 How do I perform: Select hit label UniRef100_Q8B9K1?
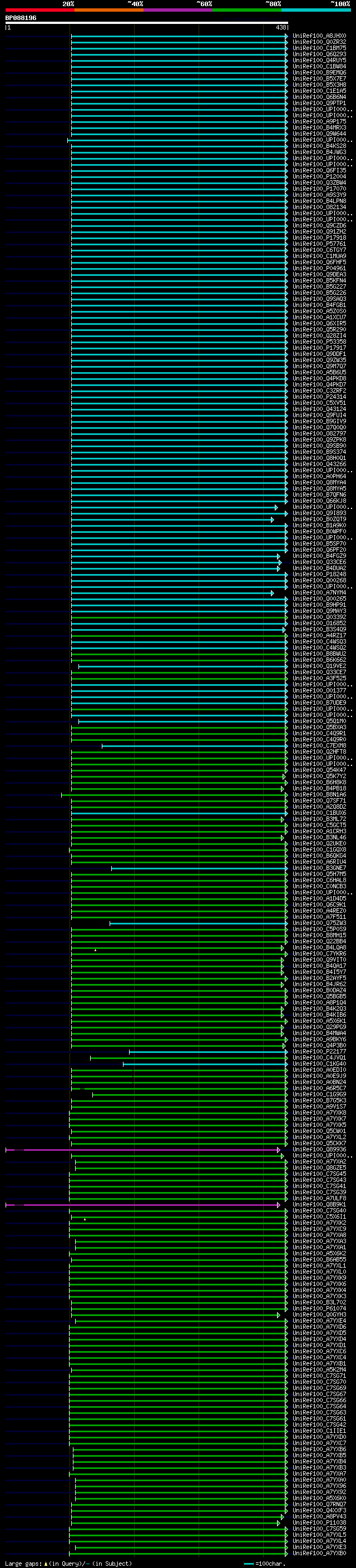pyautogui.click(x=319, y=1205)
